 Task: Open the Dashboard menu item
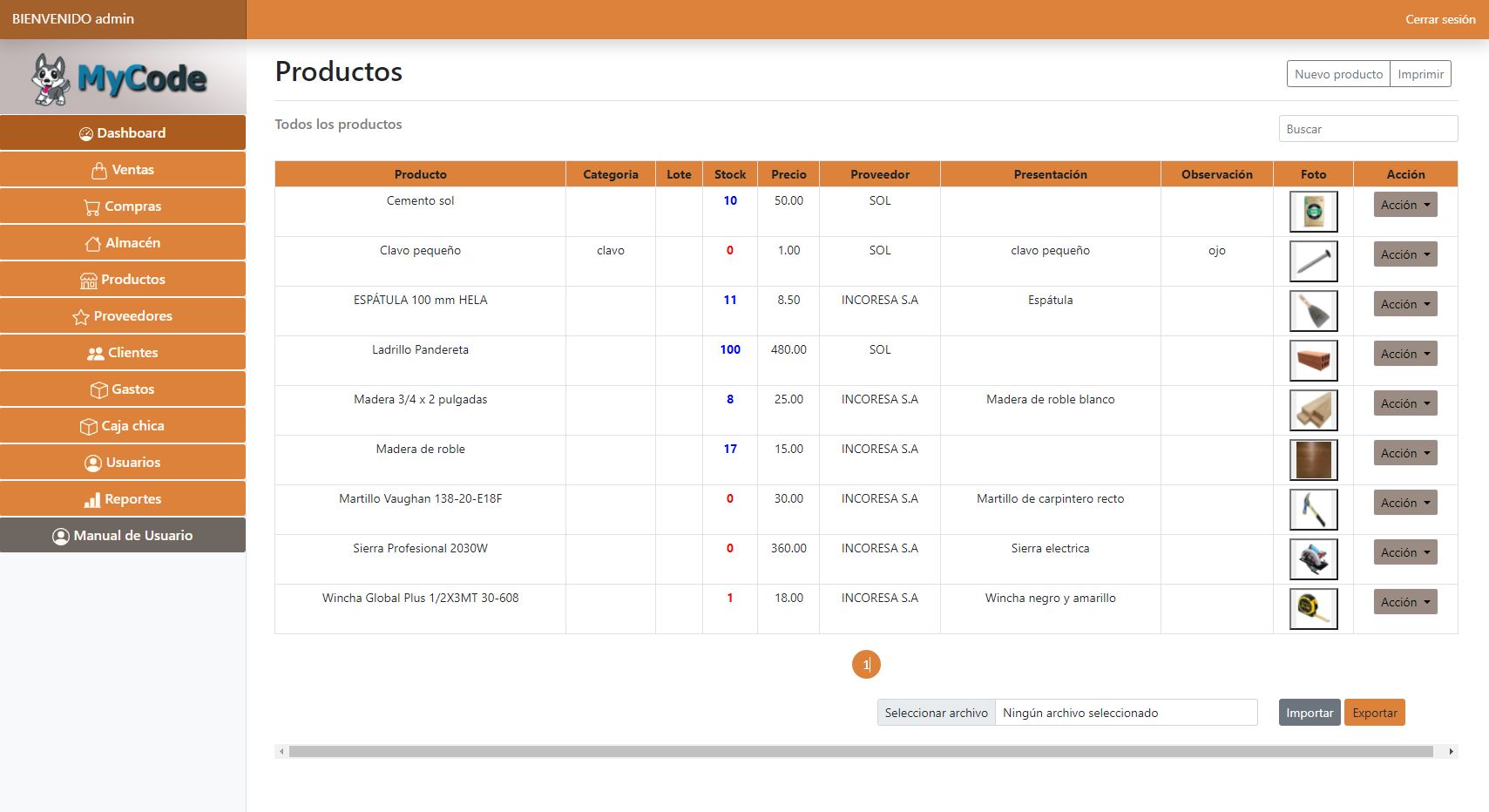(123, 133)
